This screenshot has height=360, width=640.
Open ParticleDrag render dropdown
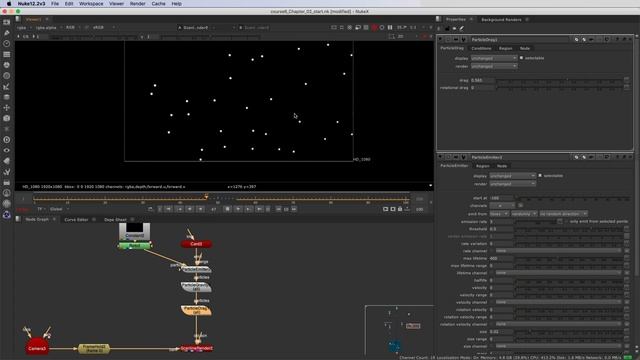pyautogui.click(x=494, y=66)
